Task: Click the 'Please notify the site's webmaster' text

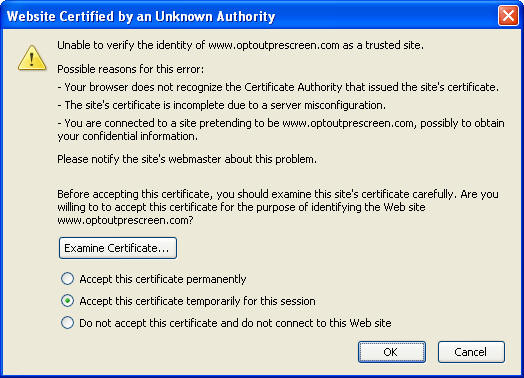Action: coord(187,159)
